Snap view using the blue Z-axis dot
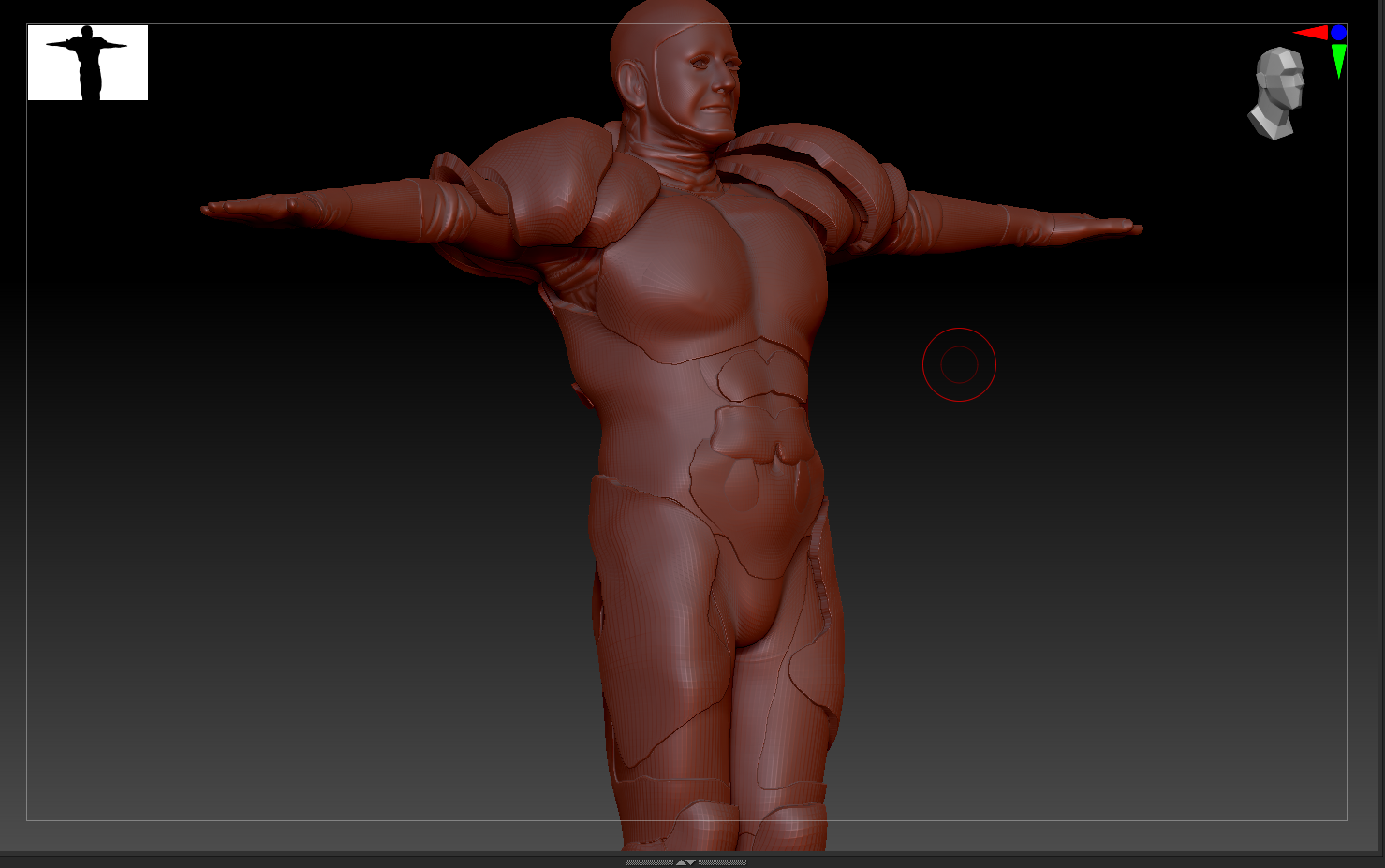1385x868 pixels. (1339, 33)
